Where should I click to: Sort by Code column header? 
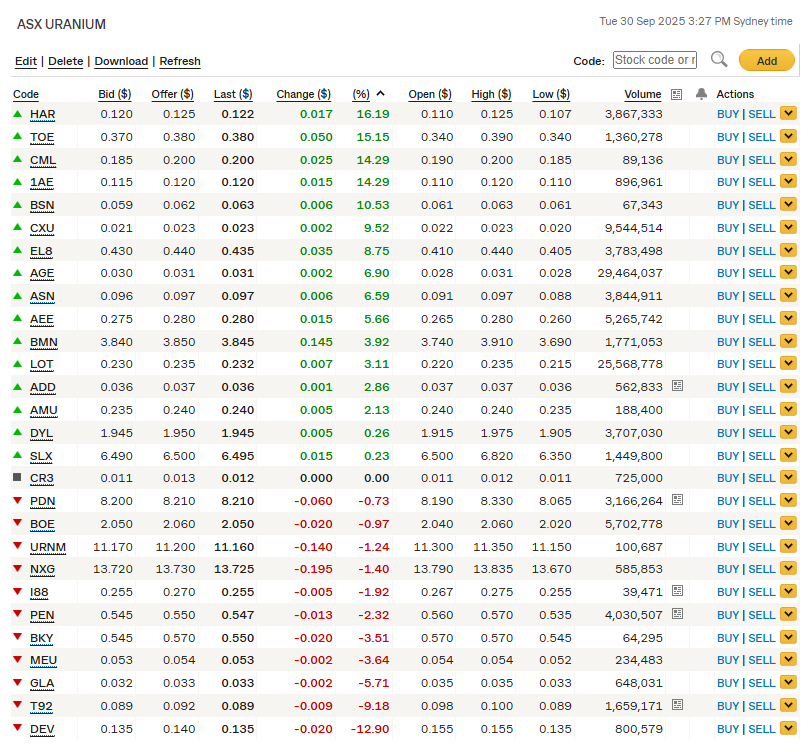(26, 94)
